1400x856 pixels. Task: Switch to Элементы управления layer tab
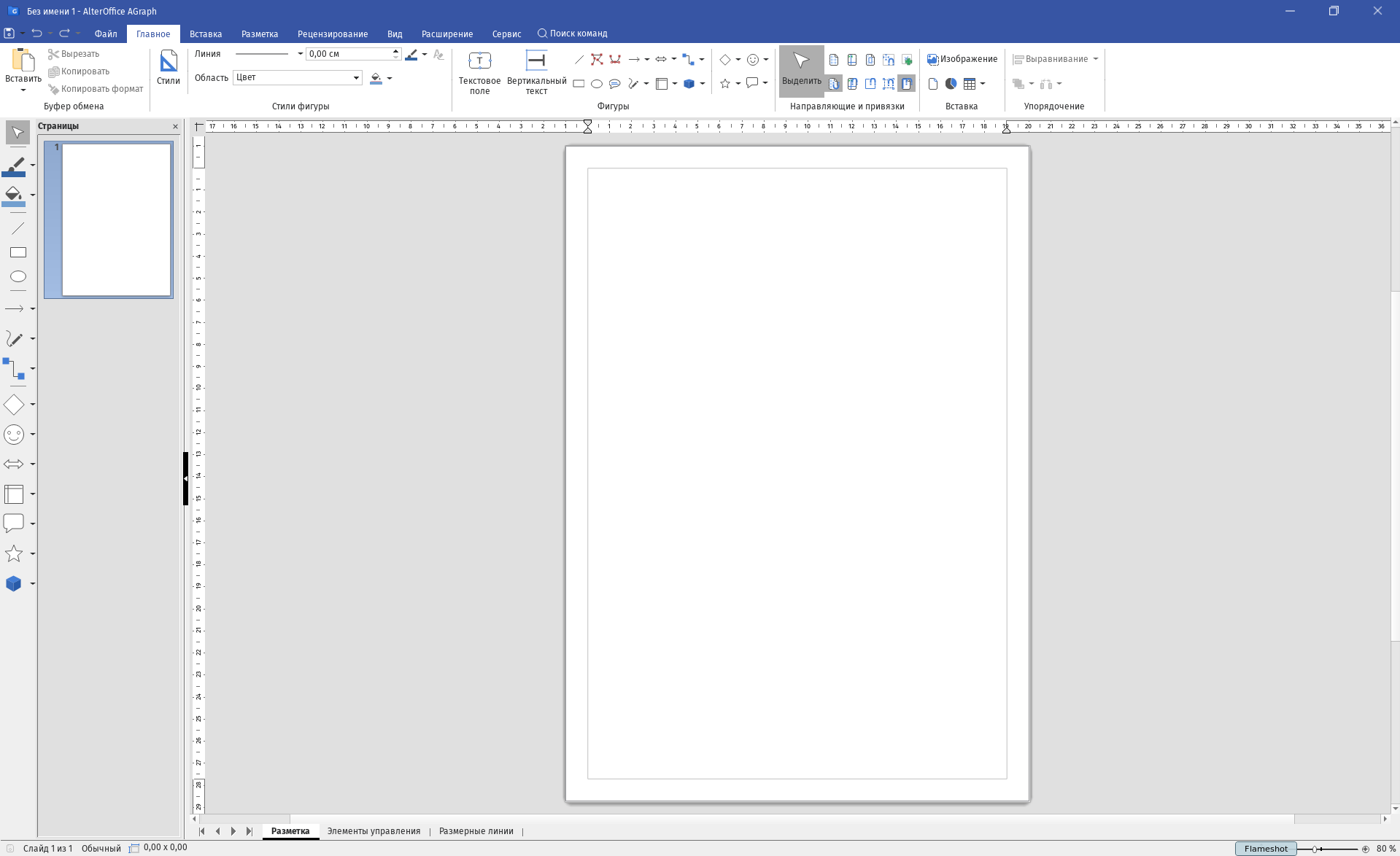[x=374, y=831]
